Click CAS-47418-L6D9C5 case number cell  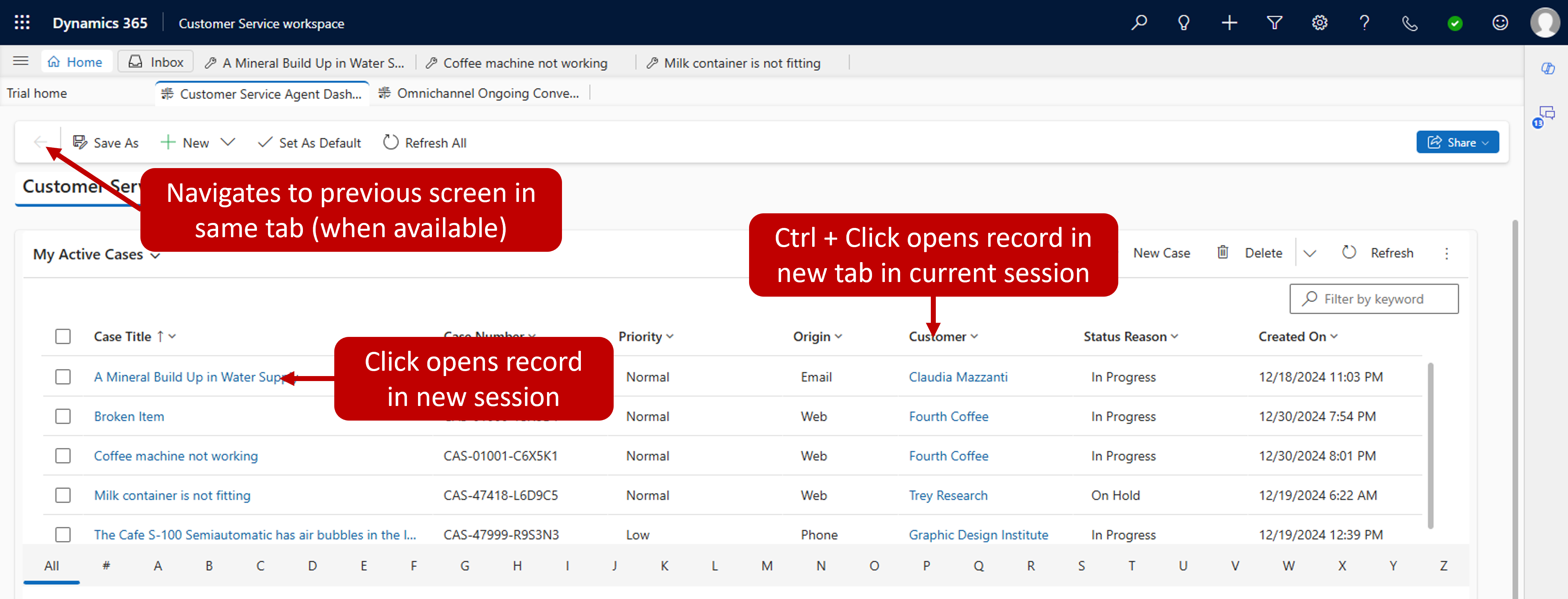click(x=500, y=495)
